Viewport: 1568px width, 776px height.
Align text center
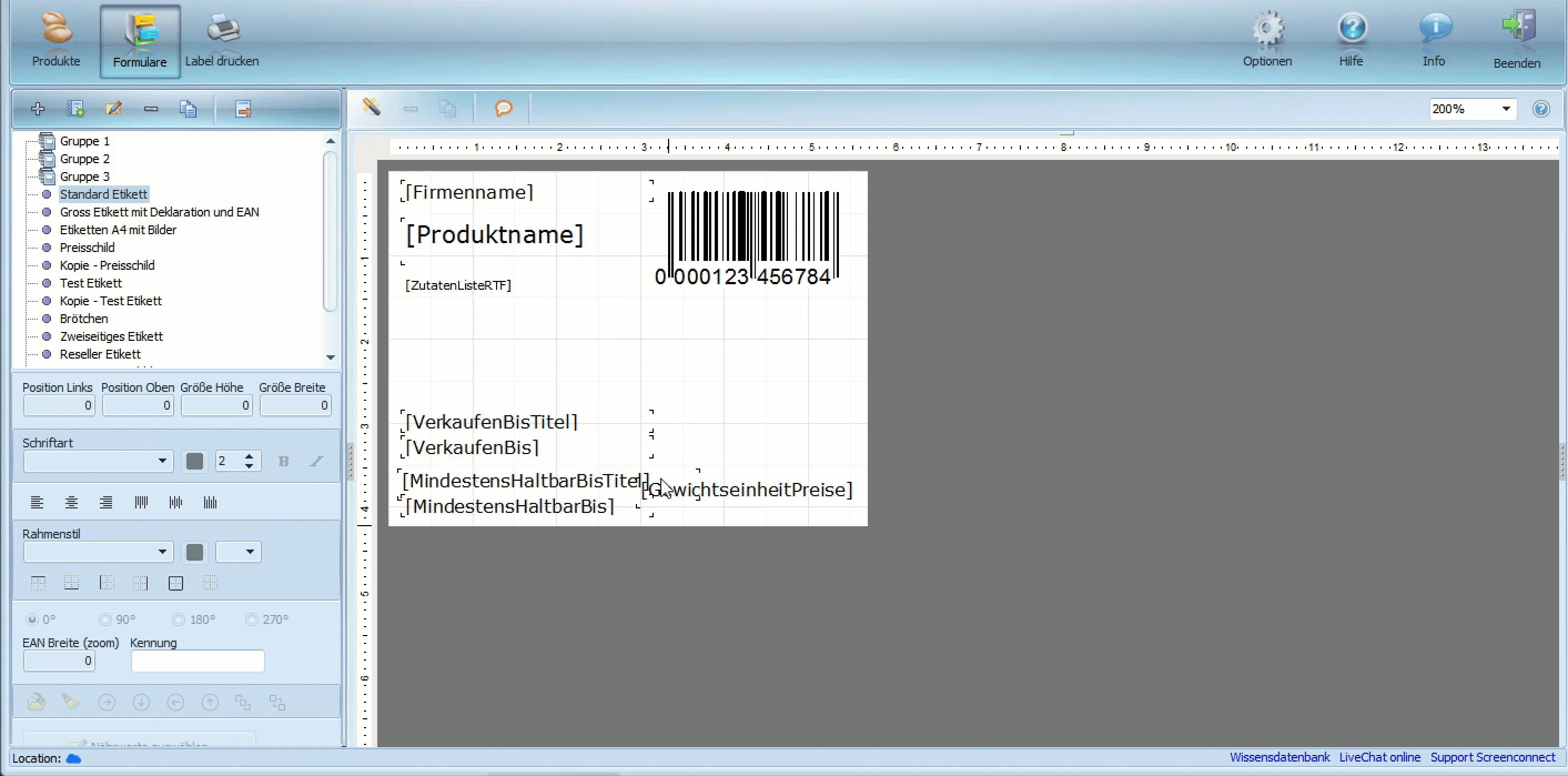[71, 502]
